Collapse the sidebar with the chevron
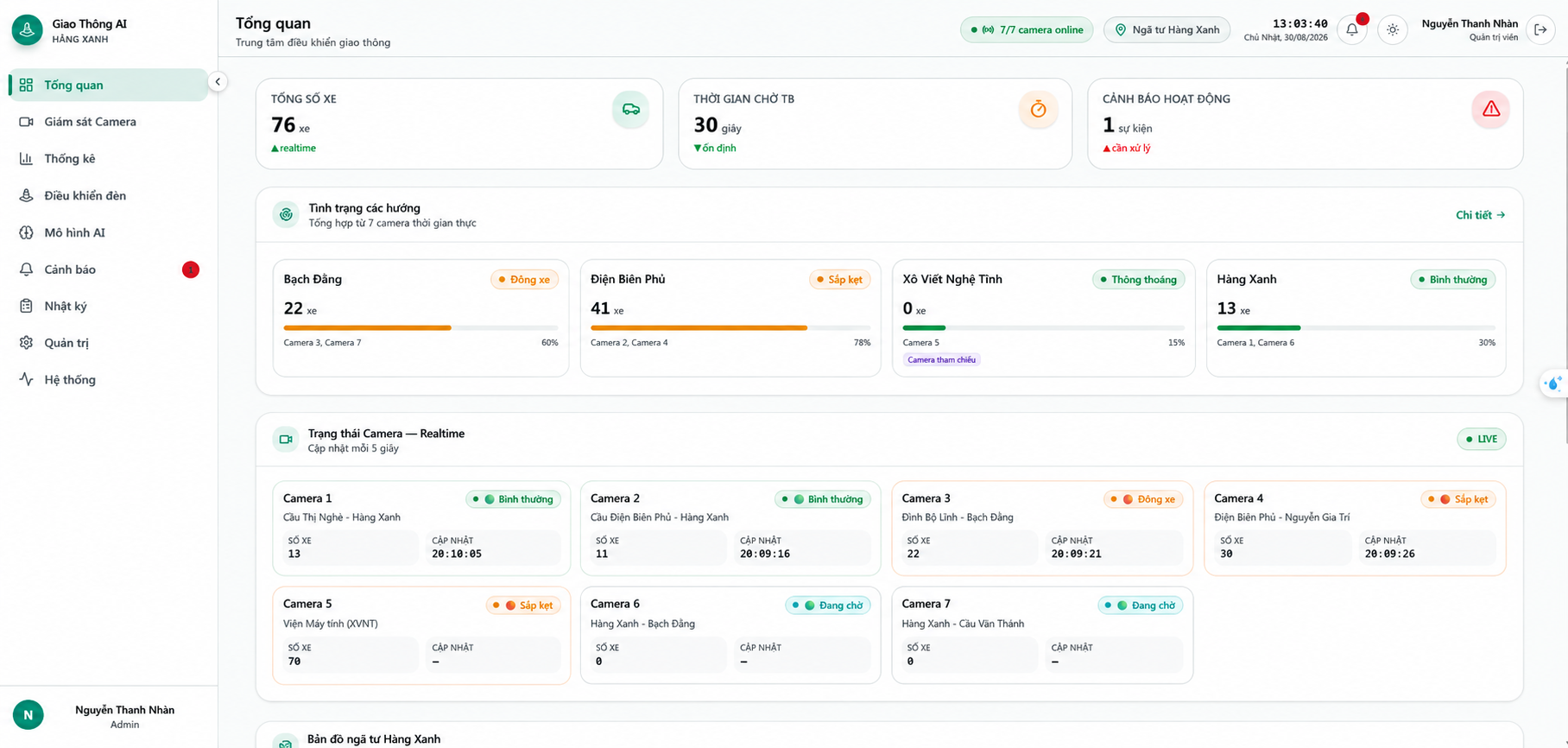 pos(218,81)
